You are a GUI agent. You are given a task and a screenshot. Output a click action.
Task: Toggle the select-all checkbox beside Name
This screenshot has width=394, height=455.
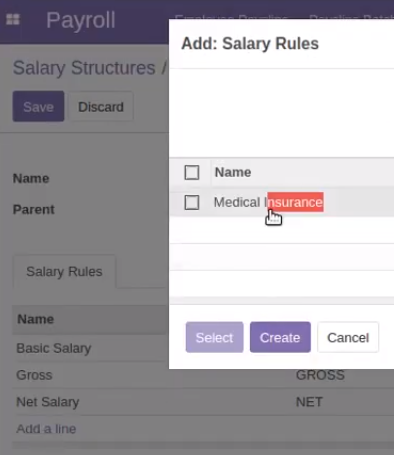coord(192,172)
